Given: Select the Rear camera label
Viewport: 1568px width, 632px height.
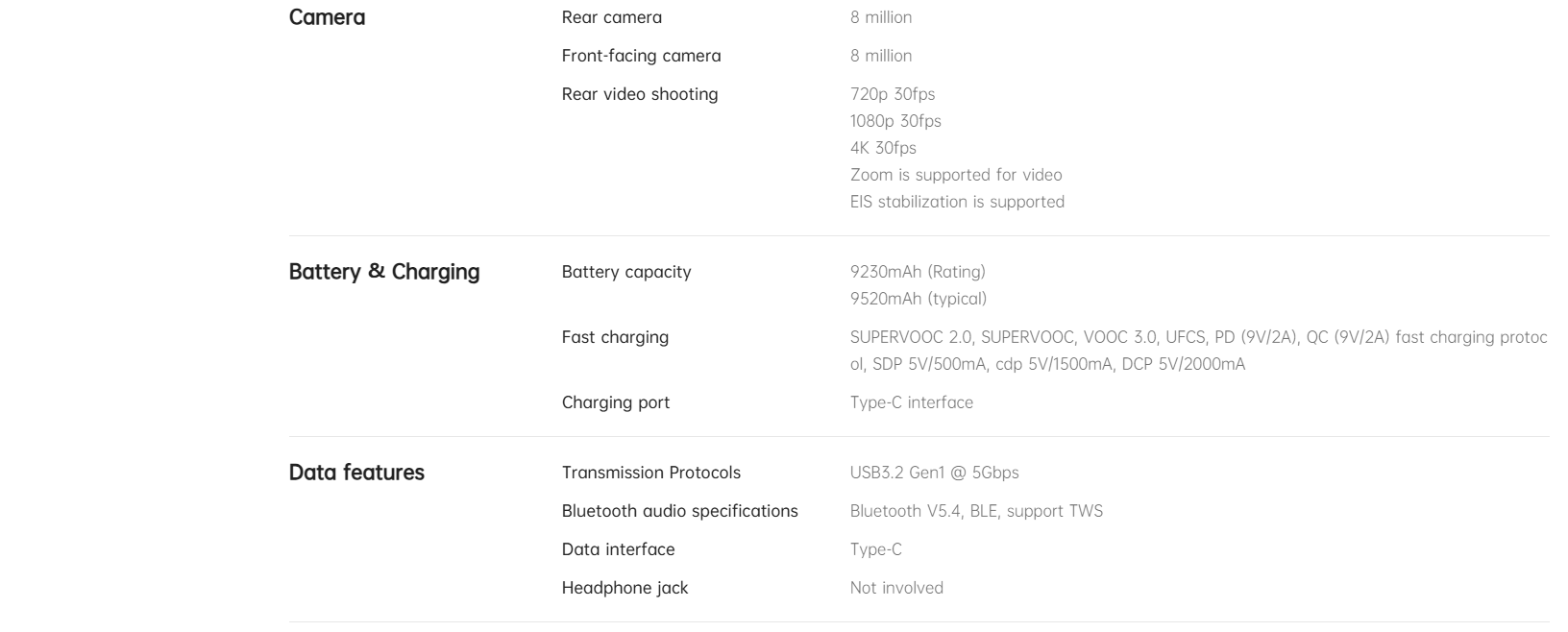Looking at the screenshot, I should pos(611,17).
